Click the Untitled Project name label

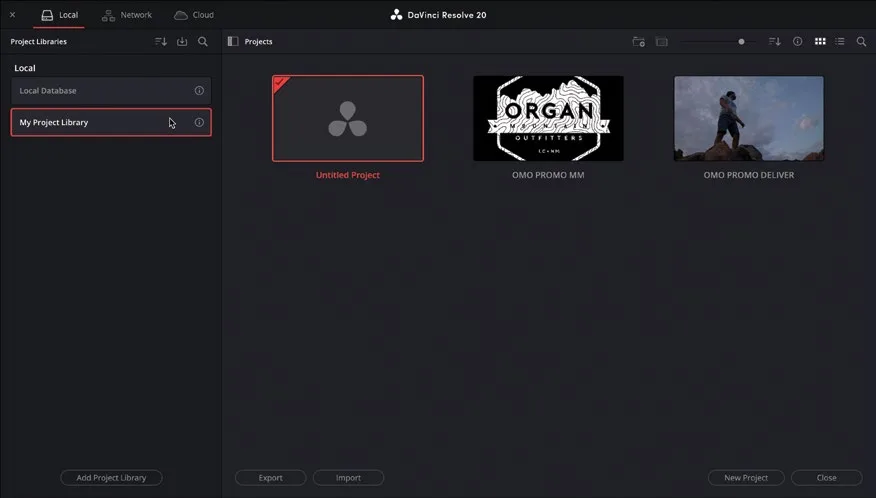click(347, 175)
